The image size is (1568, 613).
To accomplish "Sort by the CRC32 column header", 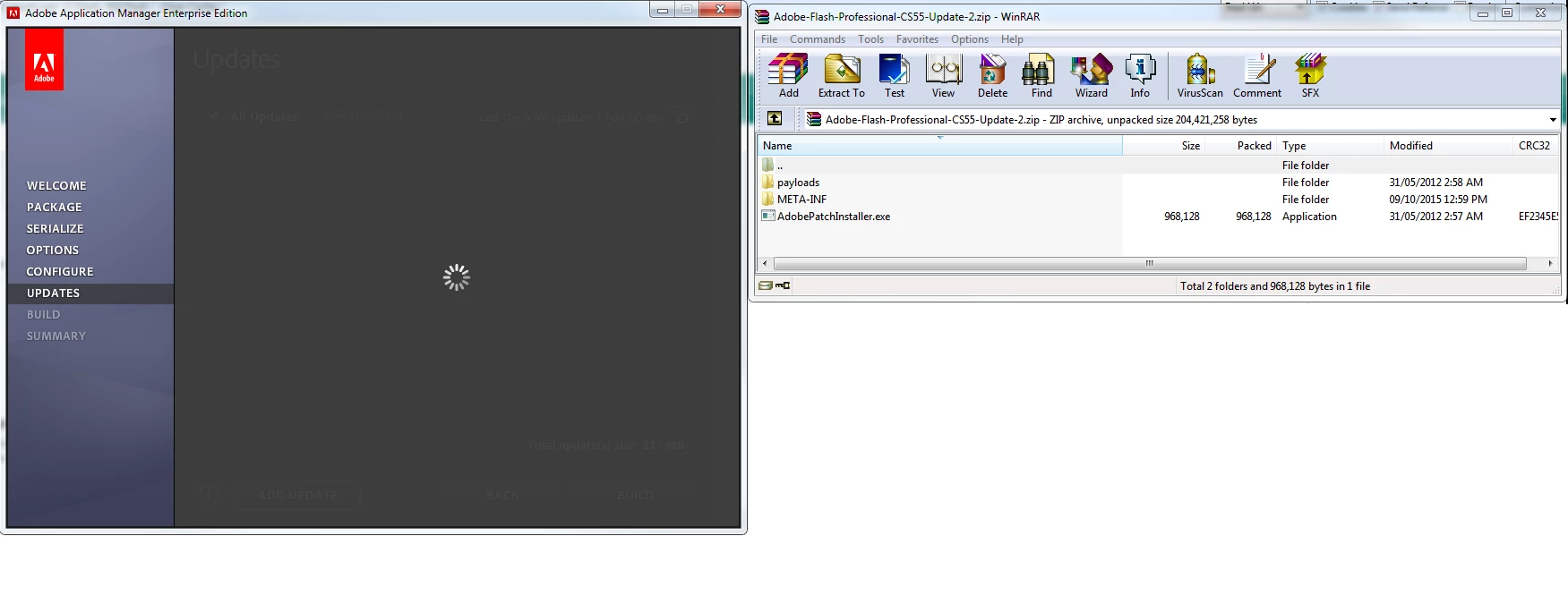I will click(1536, 145).
